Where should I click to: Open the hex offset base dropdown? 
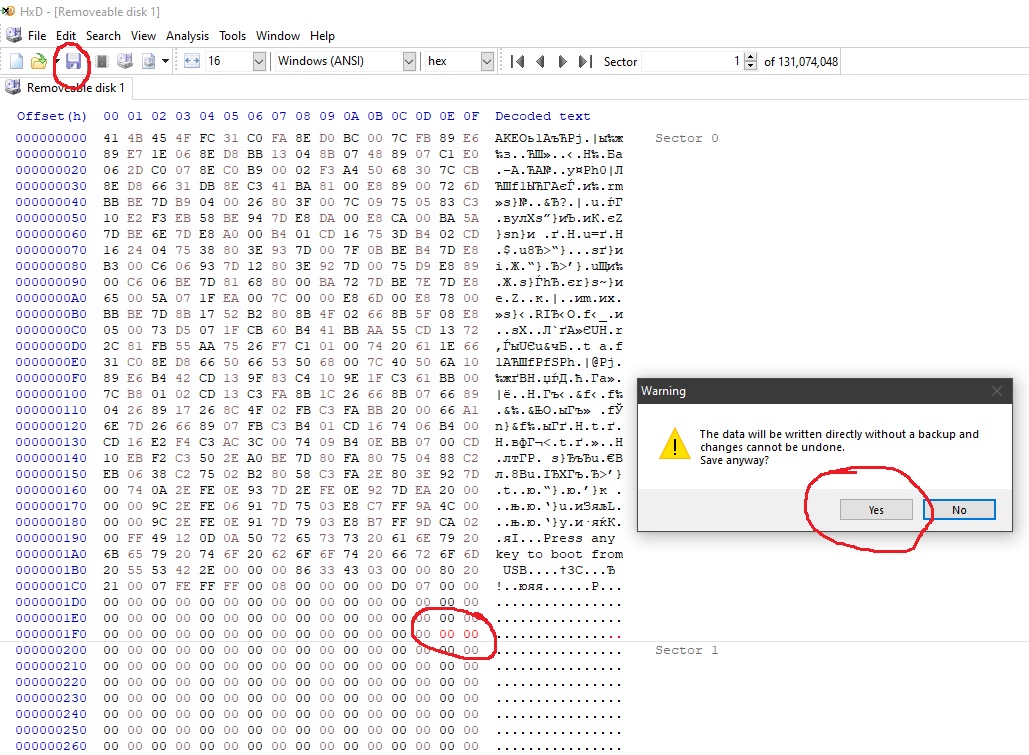[487, 62]
